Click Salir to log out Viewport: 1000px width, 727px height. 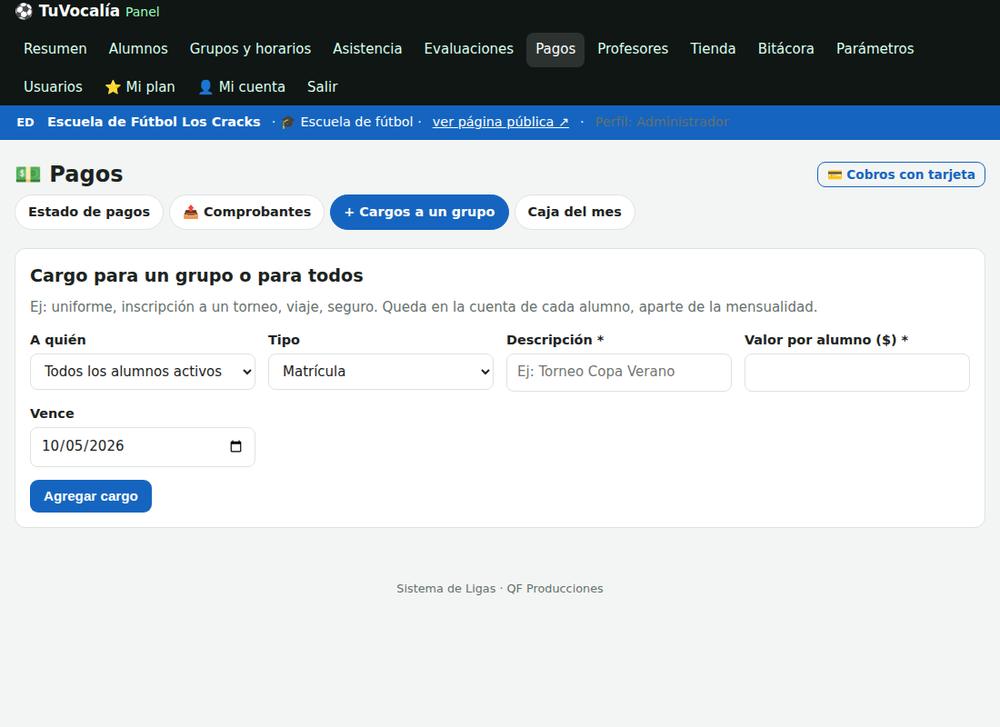[322, 87]
